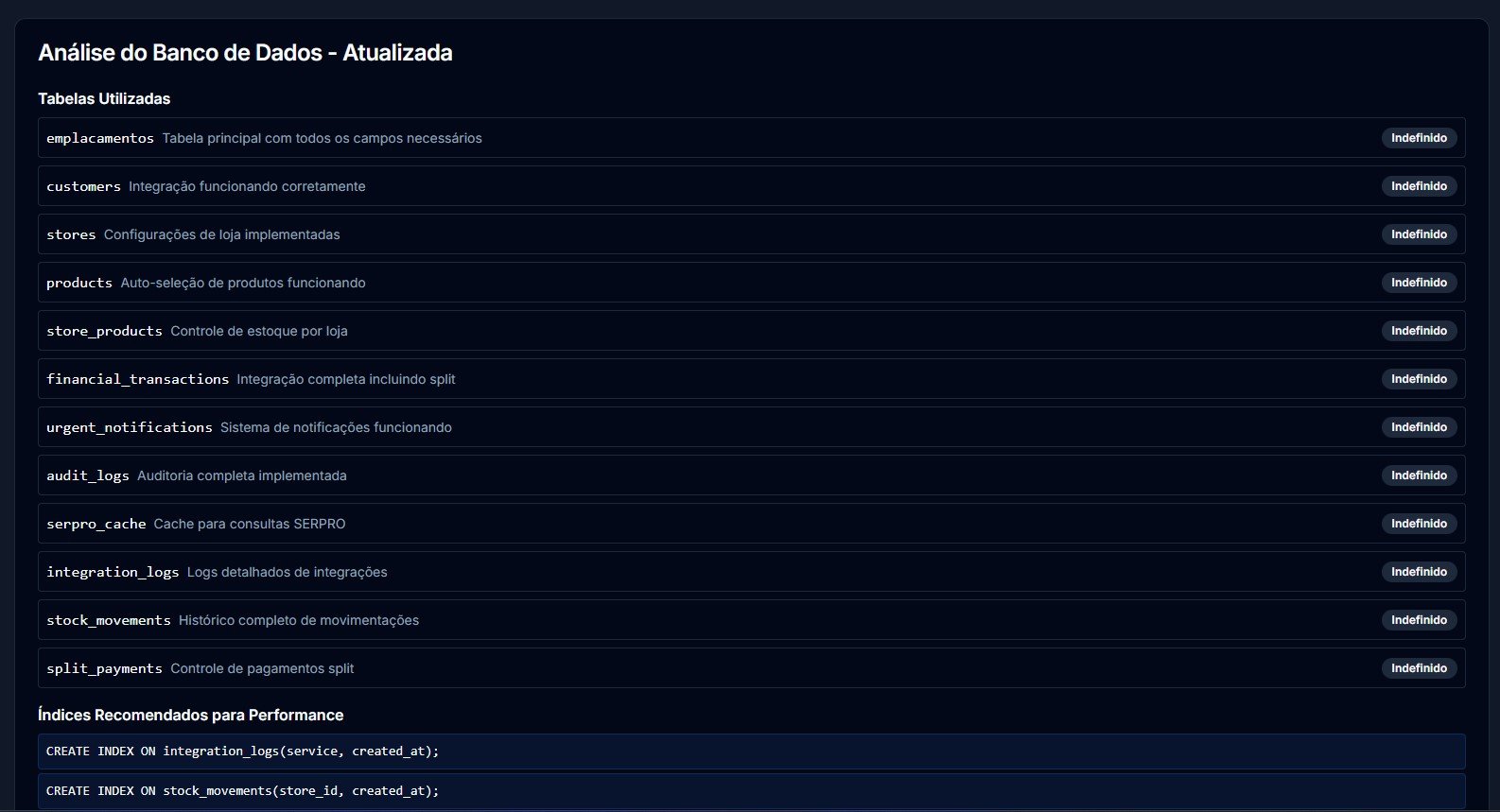The height and width of the screenshot is (812, 1500).
Task: Click the Indefinido badge in split_payments row
Action: point(1419,668)
